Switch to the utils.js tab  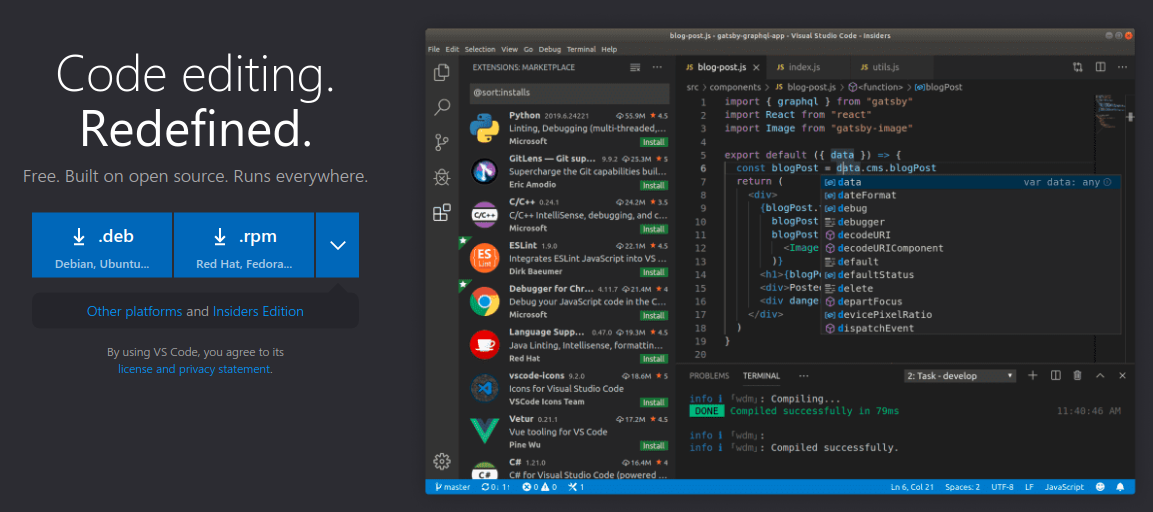point(890,67)
